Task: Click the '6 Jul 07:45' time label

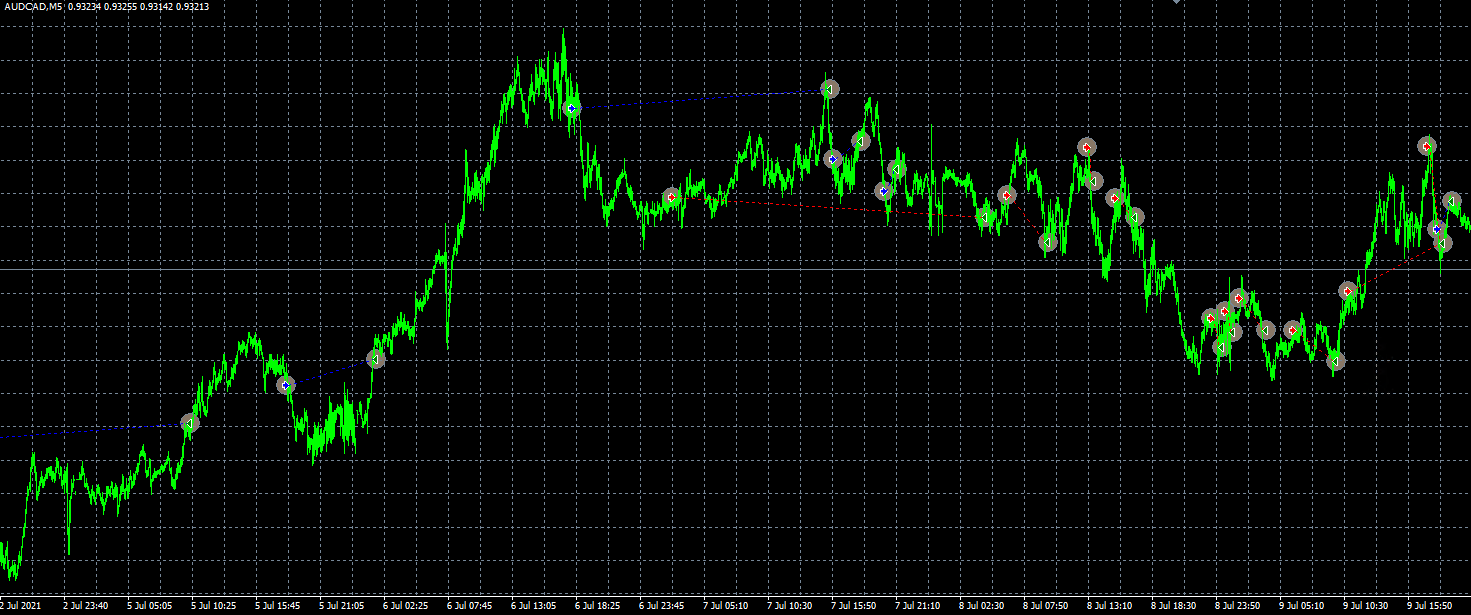Action: click(x=469, y=605)
